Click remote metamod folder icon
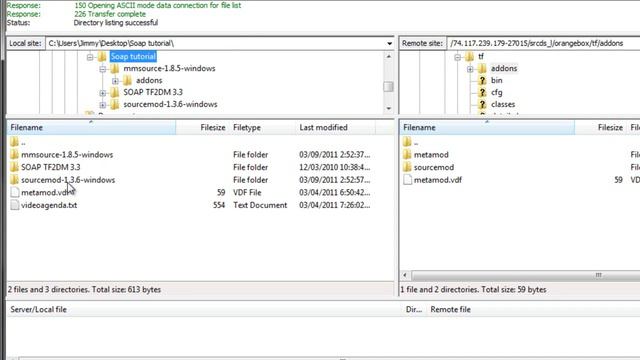This screenshot has height=360, width=640. [x=407, y=154]
